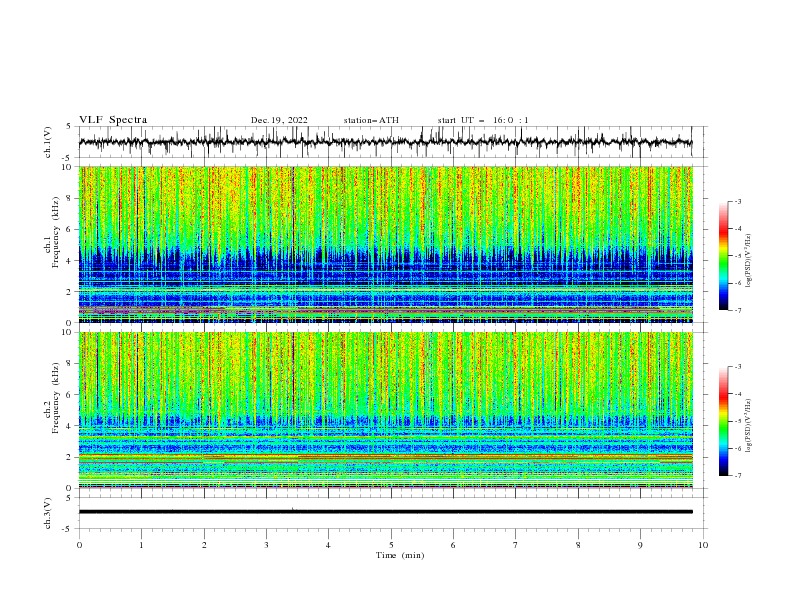Screen dimensions: 792x612
Task: Click the "Time (min)" axis label
Action: (x=400, y=555)
